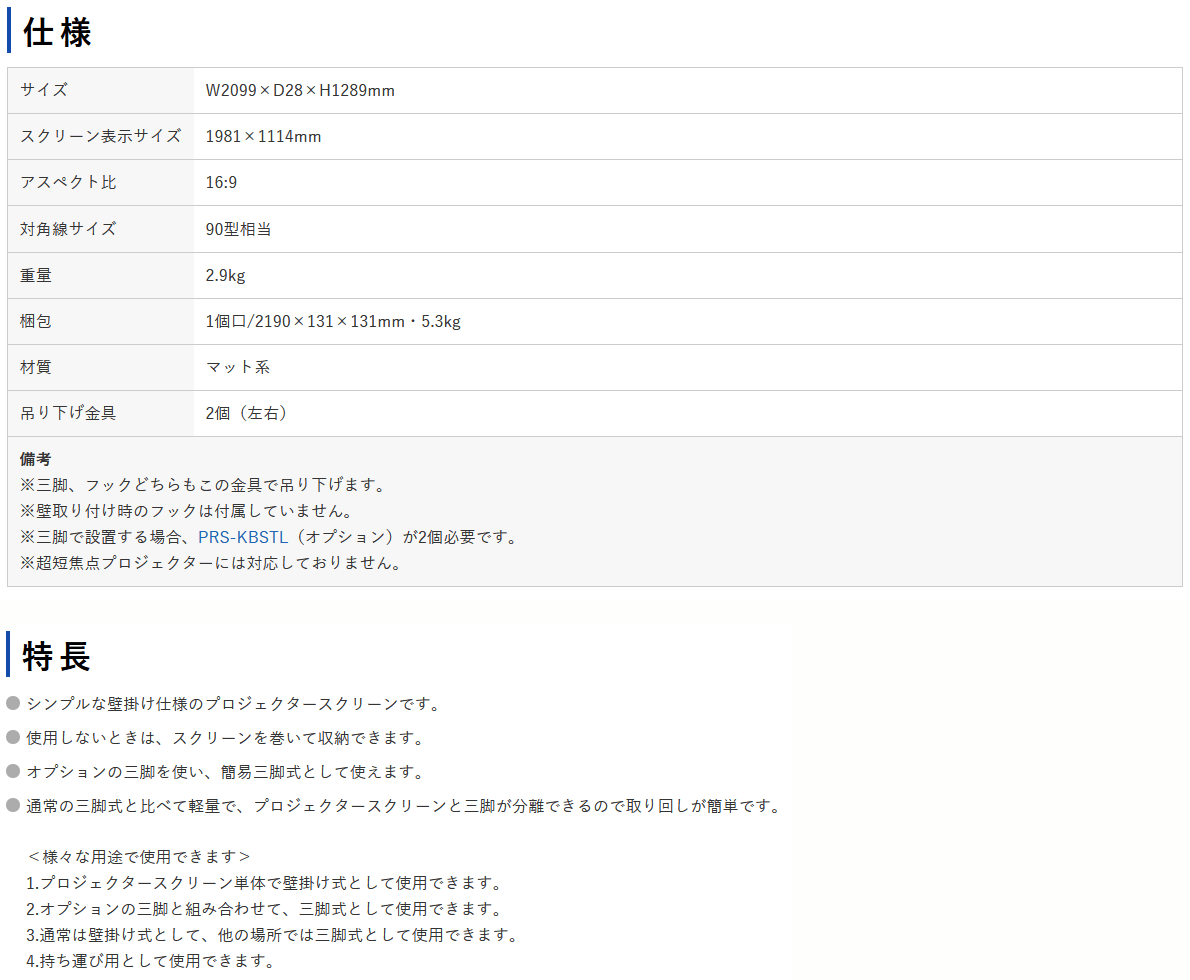
Task: Click usage item 2 about オプションの三脚と組み合わせて
Action: point(266,909)
